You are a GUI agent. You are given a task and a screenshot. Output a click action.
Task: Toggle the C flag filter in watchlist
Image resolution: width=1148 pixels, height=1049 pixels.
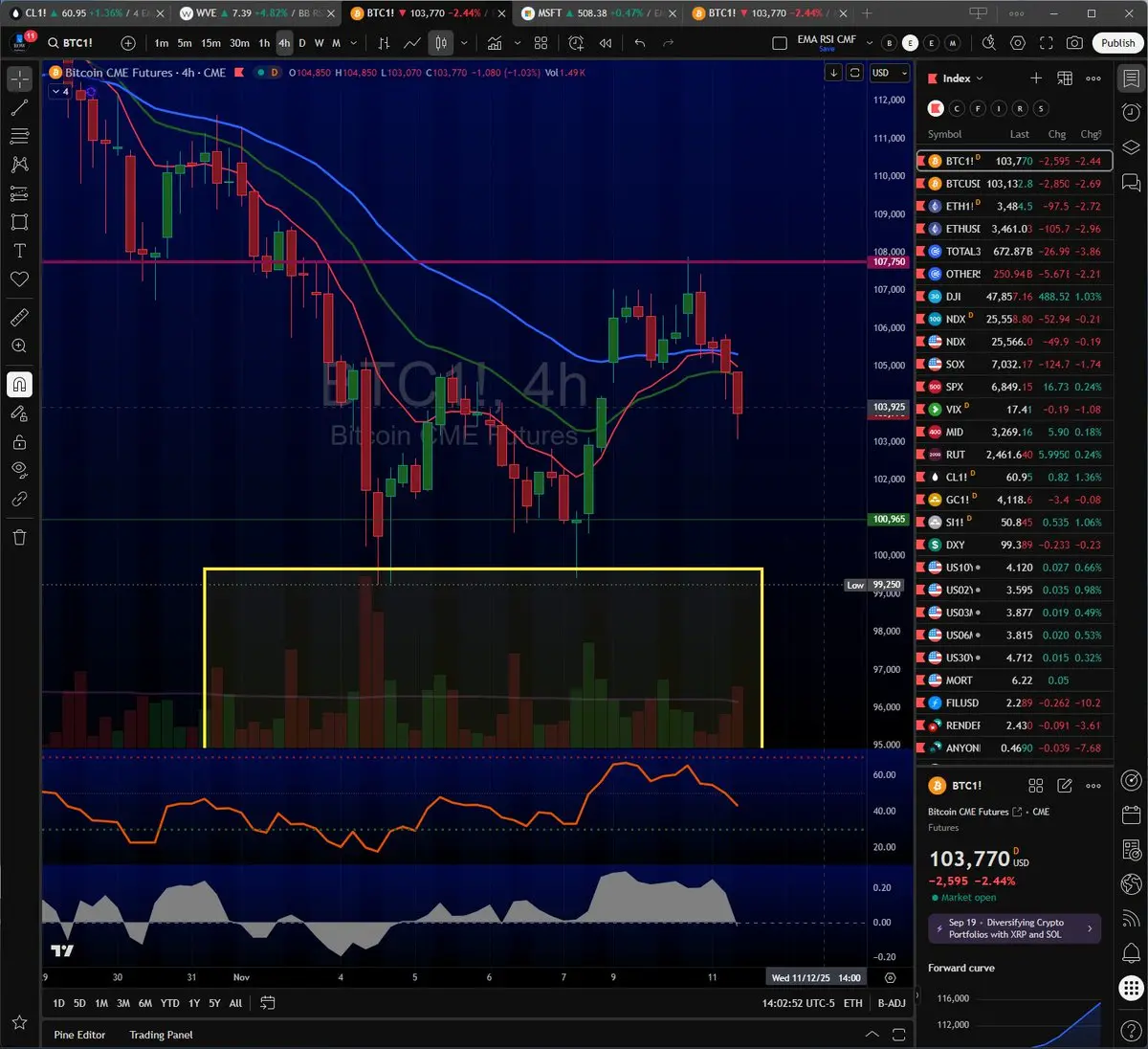(957, 108)
